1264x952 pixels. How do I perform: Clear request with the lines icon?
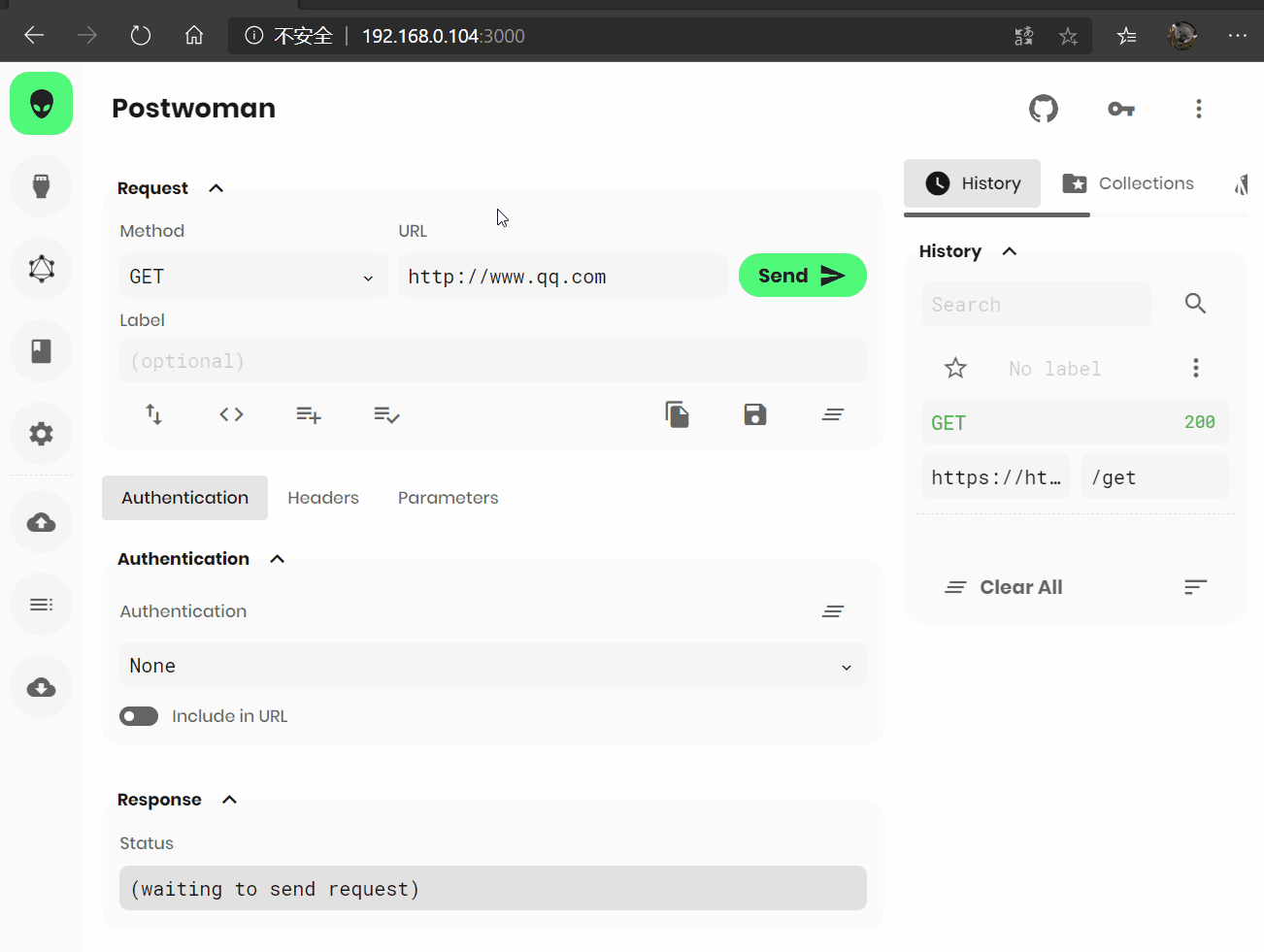pos(833,414)
